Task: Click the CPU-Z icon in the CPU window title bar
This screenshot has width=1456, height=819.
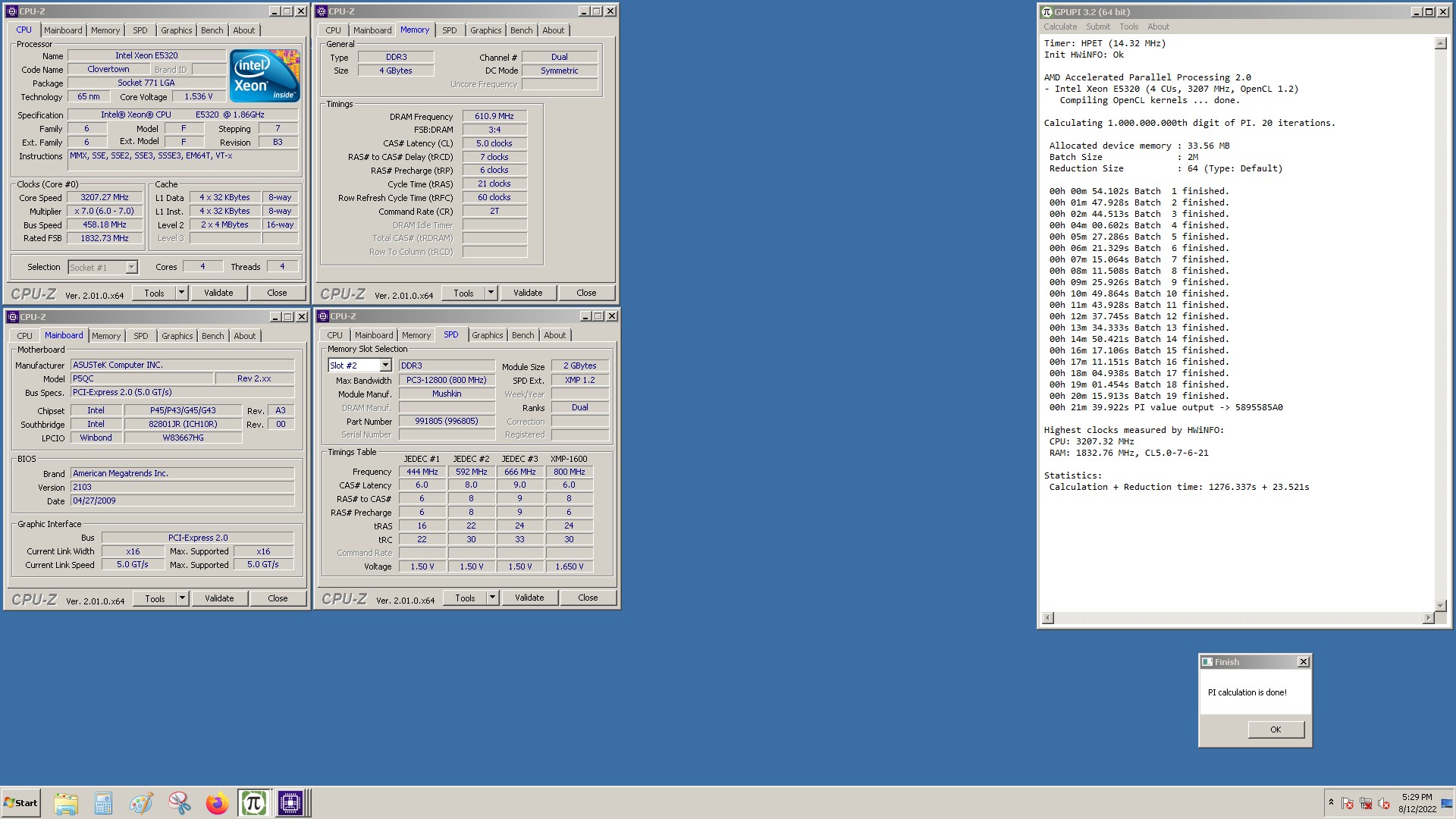Action: tap(11, 11)
